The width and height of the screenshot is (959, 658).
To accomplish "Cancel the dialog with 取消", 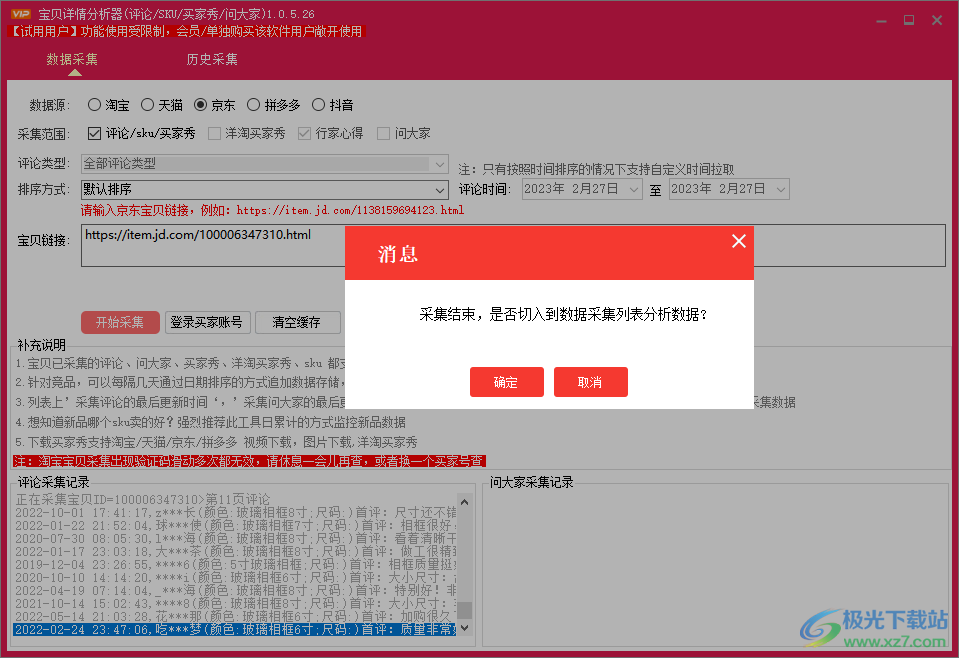I will pyautogui.click(x=590, y=382).
